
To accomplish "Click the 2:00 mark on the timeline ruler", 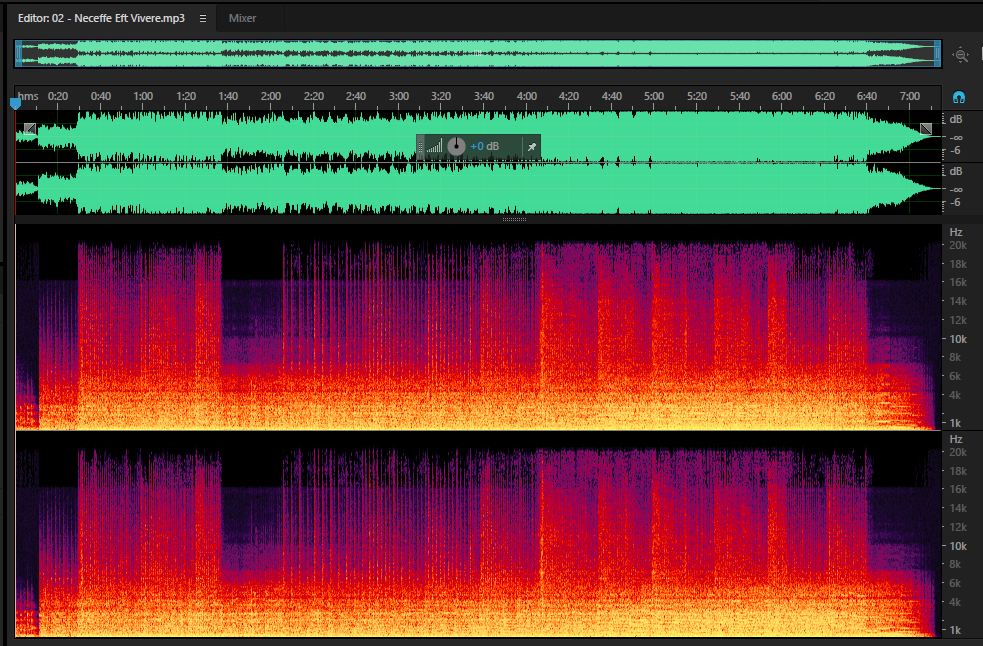I will point(271,96).
